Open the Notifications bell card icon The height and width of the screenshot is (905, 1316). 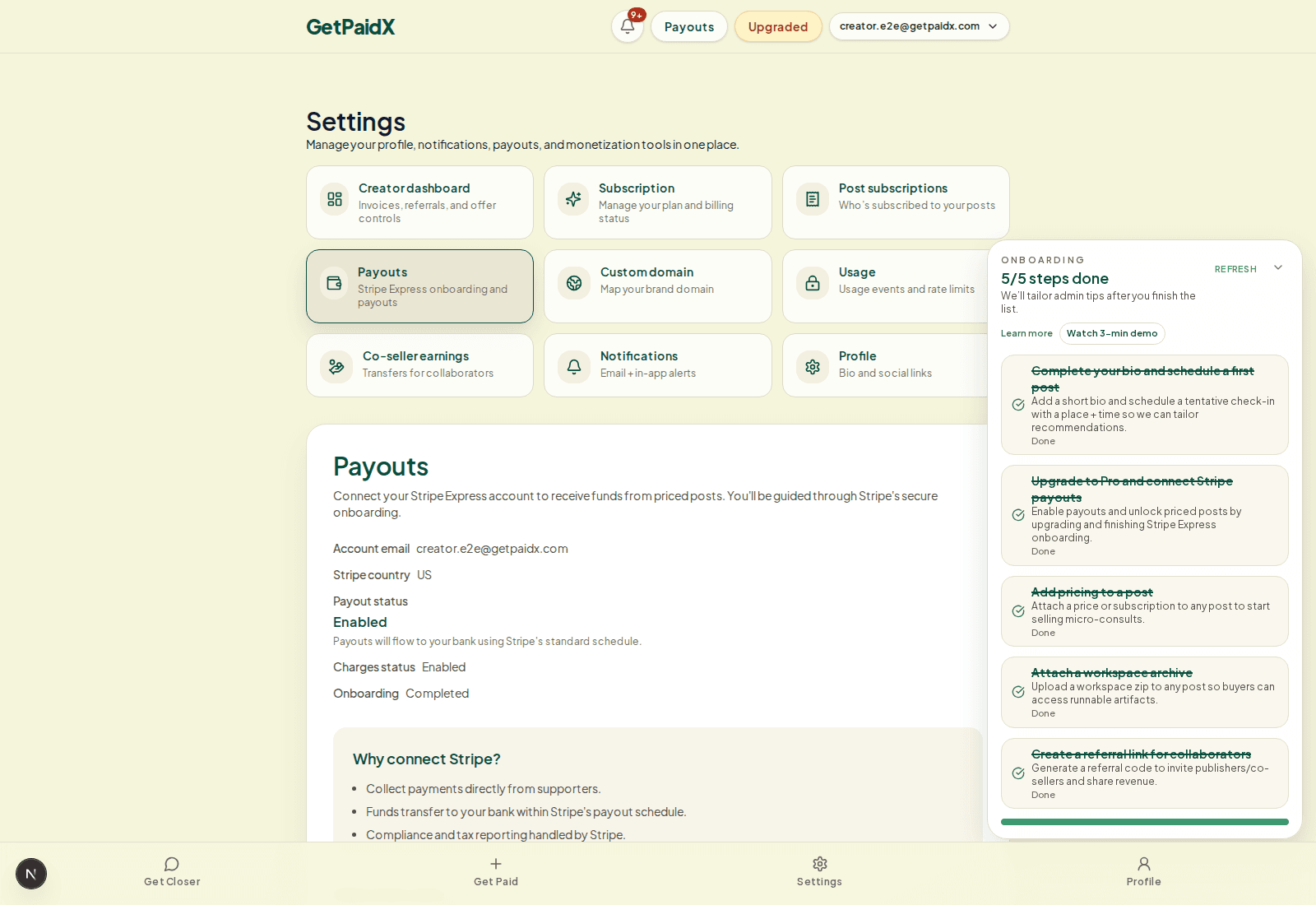coord(573,367)
